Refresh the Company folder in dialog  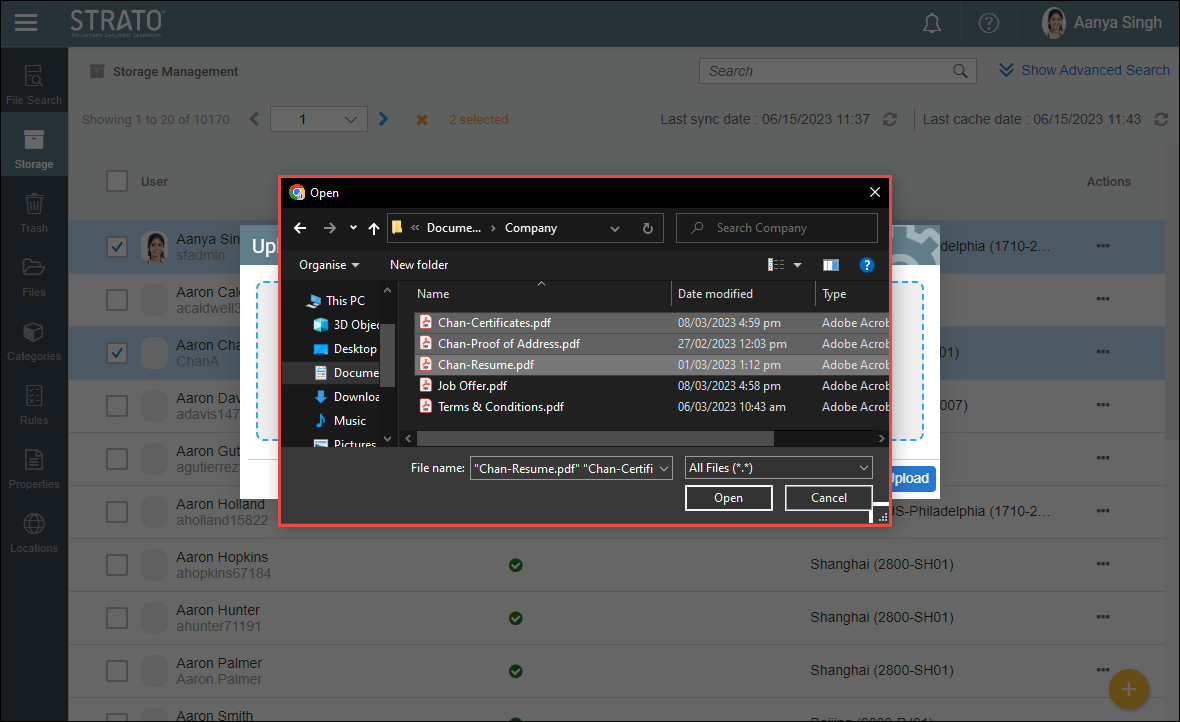[x=648, y=228]
